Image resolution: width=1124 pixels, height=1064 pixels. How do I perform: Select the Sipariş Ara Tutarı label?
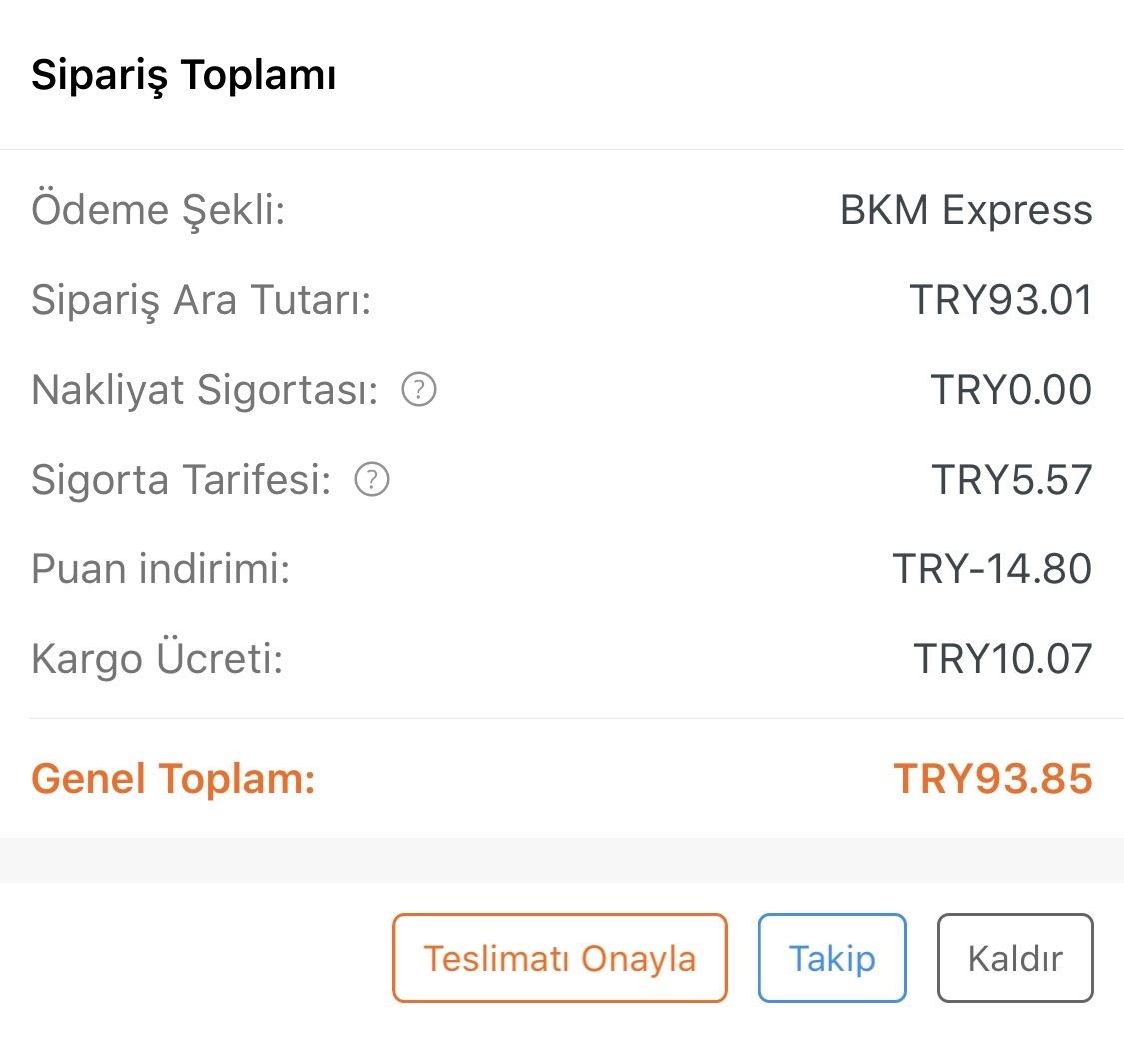point(202,300)
